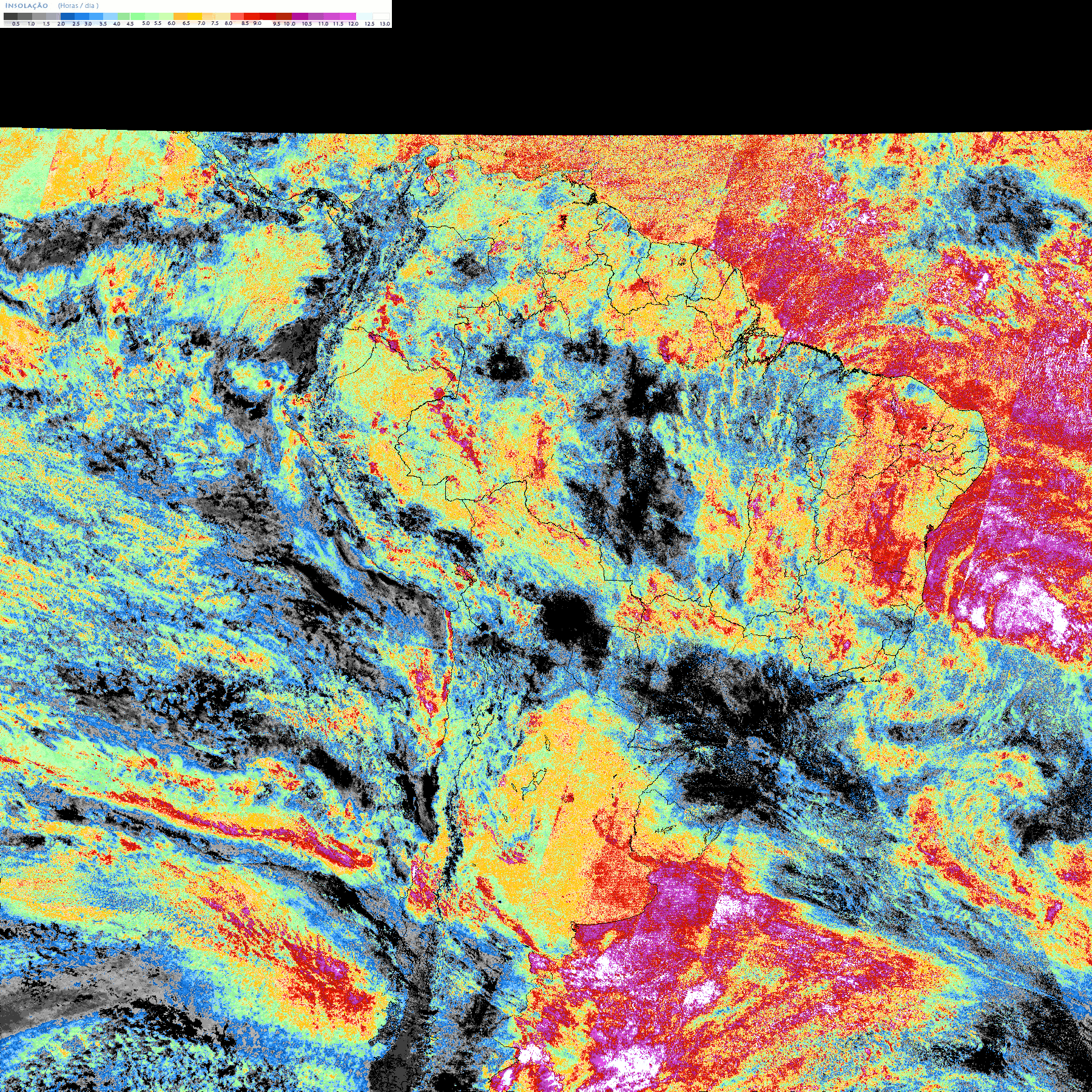Screen dimensions: 1092x1092
Task: Click the '13.0' legend value
Action: tap(385, 24)
